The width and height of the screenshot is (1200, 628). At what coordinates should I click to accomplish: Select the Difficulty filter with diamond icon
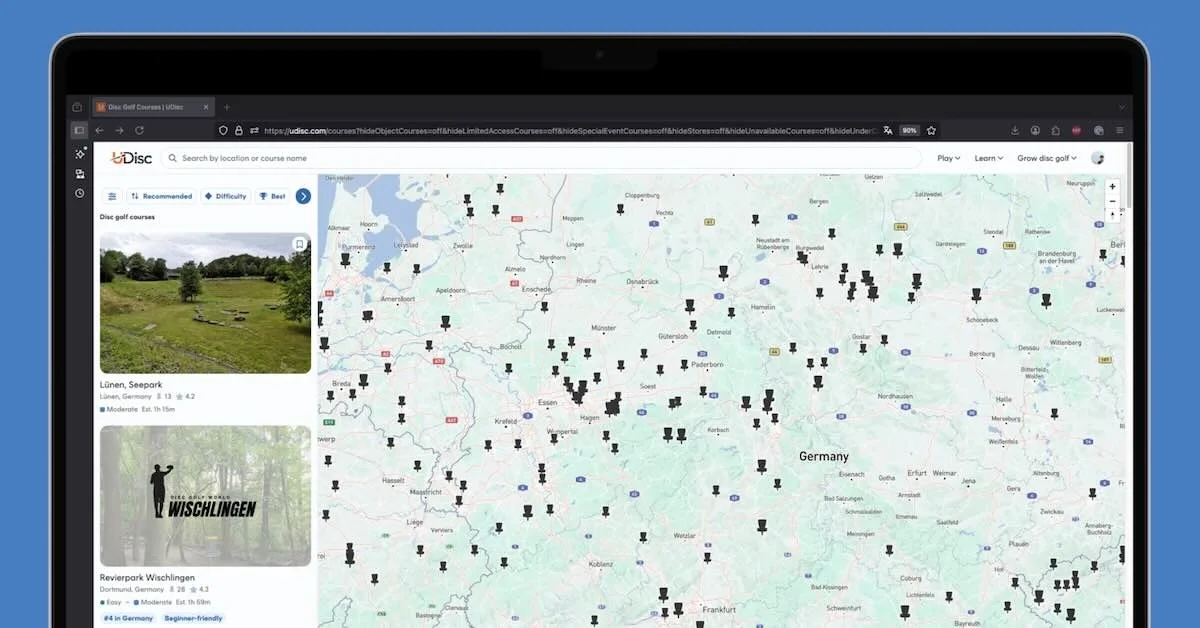[225, 196]
